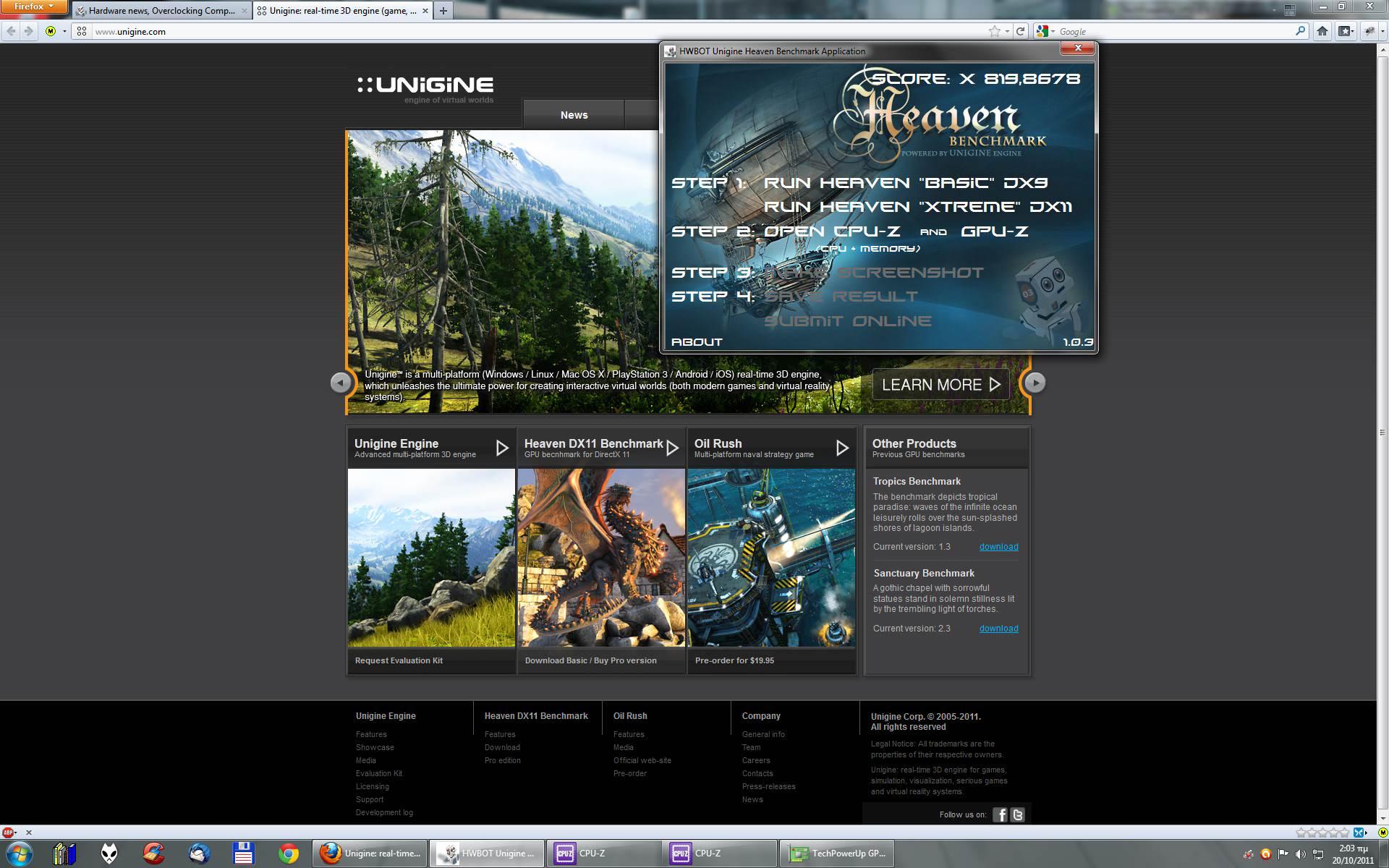Click ABOUT in the HWBOT window
This screenshot has width=1389, height=868.
pos(697,342)
